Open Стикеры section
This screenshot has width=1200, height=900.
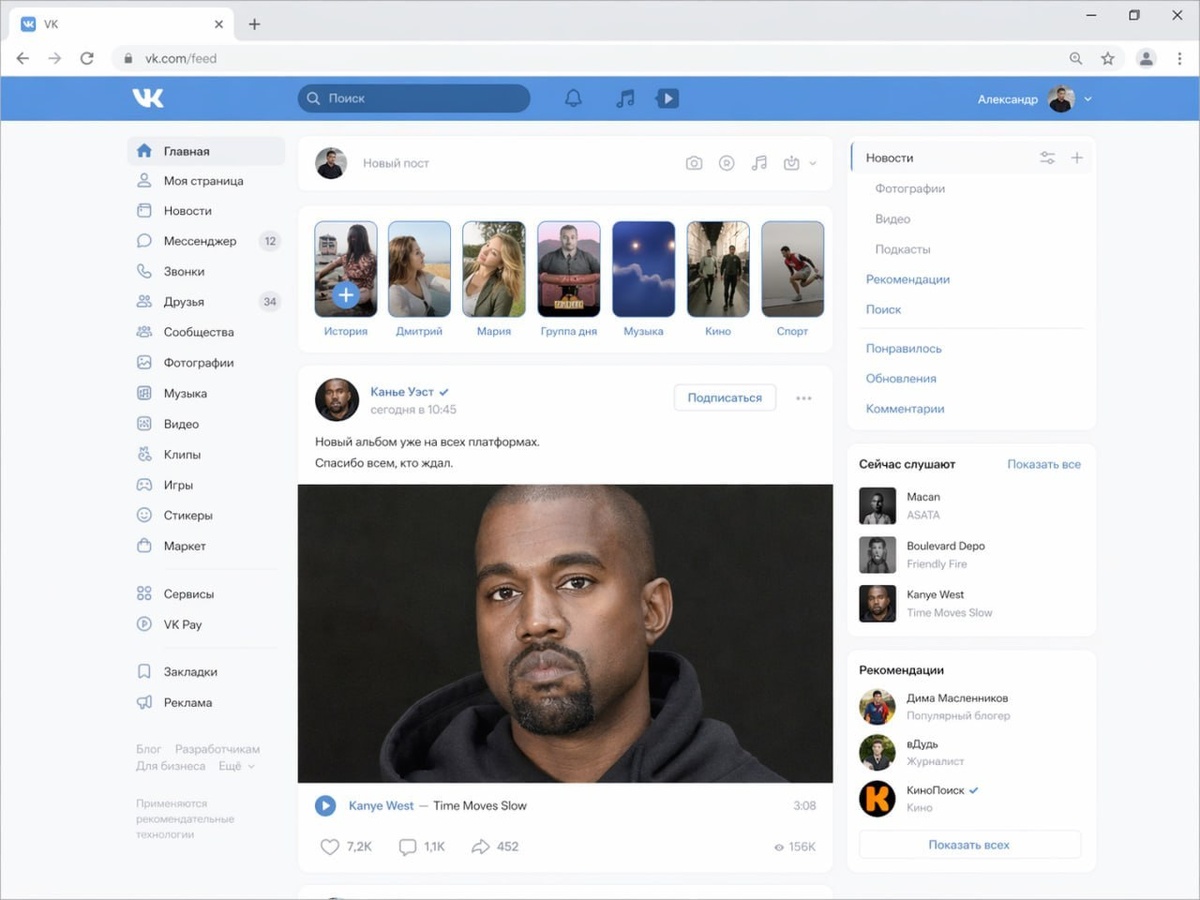coord(206,515)
